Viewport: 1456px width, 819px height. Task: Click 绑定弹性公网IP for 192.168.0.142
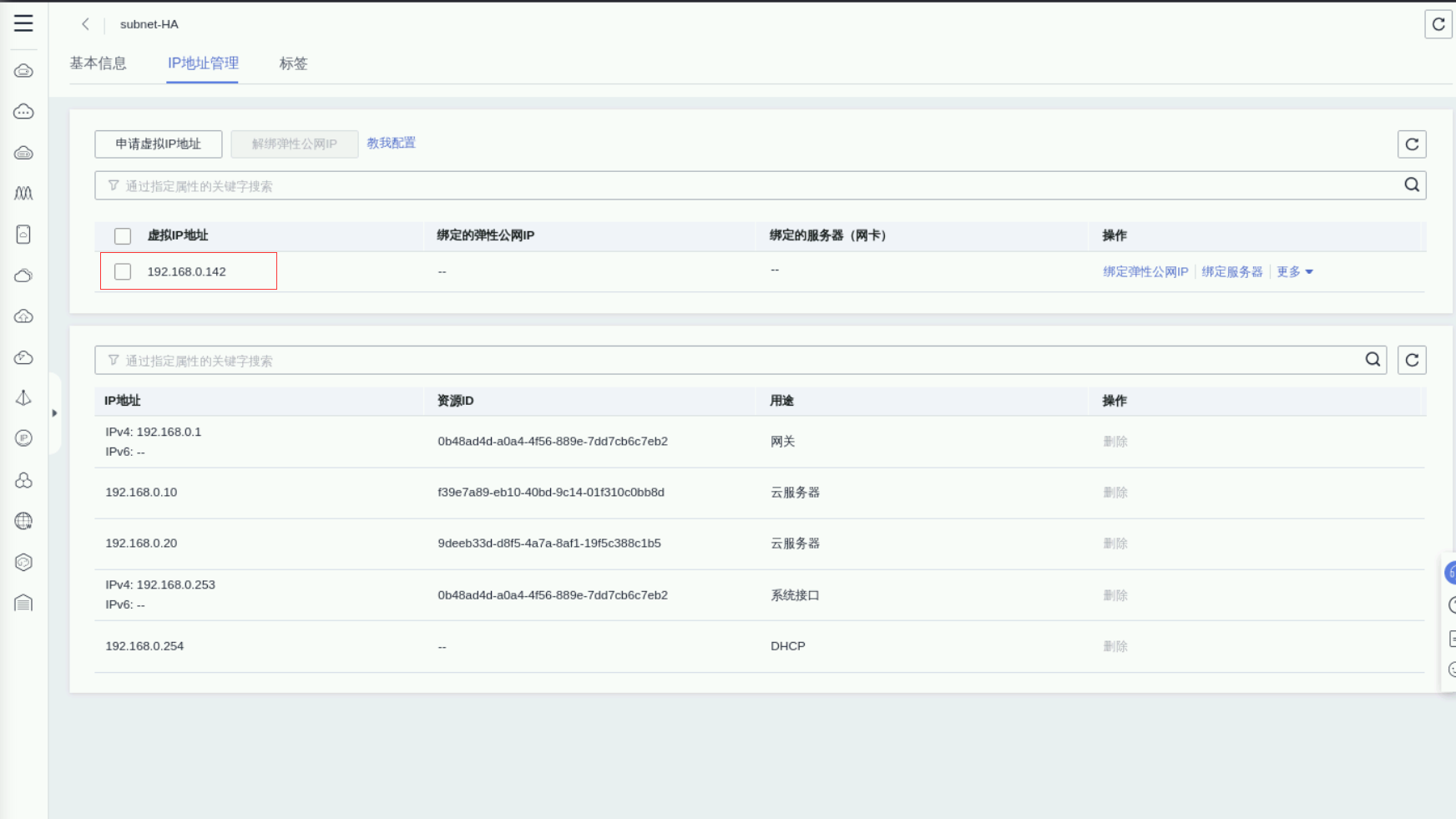point(1145,271)
